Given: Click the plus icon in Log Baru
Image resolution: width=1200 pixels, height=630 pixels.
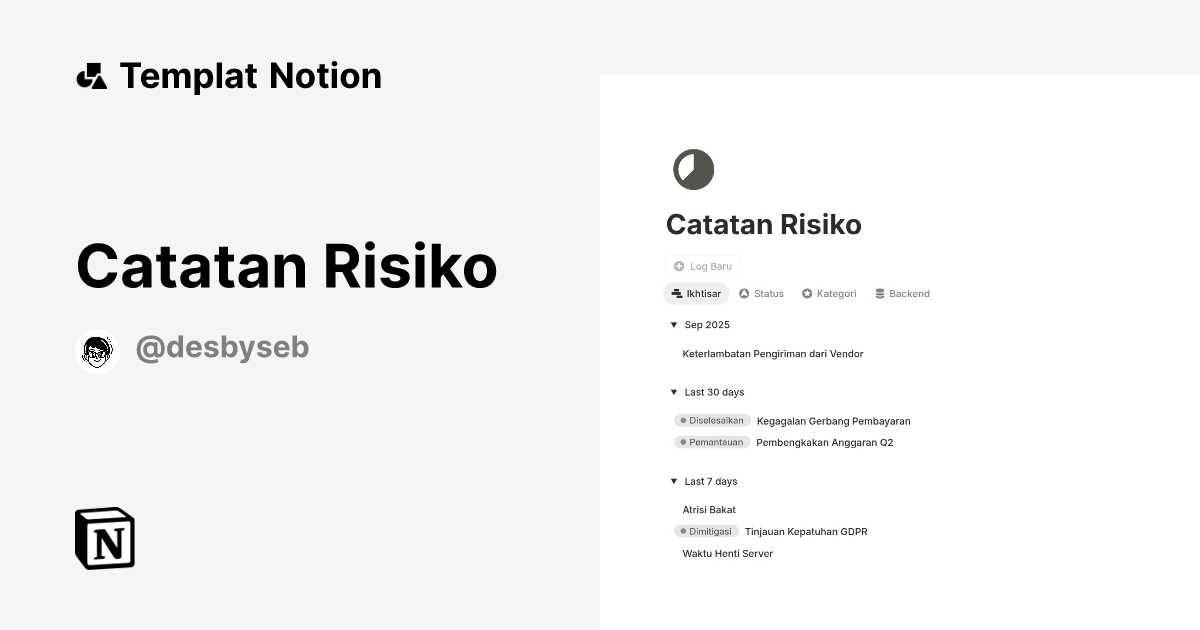Looking at the screenshot, I should coord(679,266).
